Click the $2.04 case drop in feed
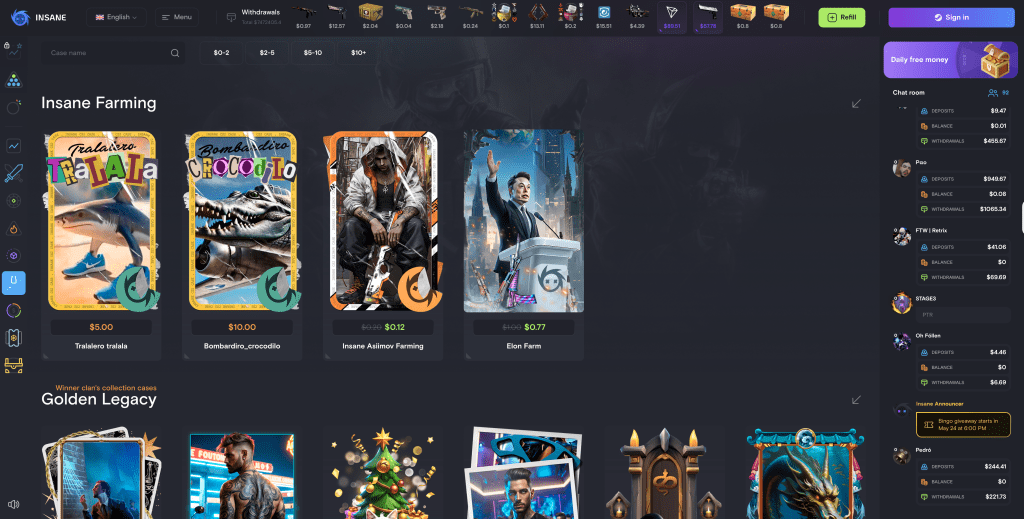Image resolution: width=1024 pixels, height=519 pixels. tap(370, 17)
